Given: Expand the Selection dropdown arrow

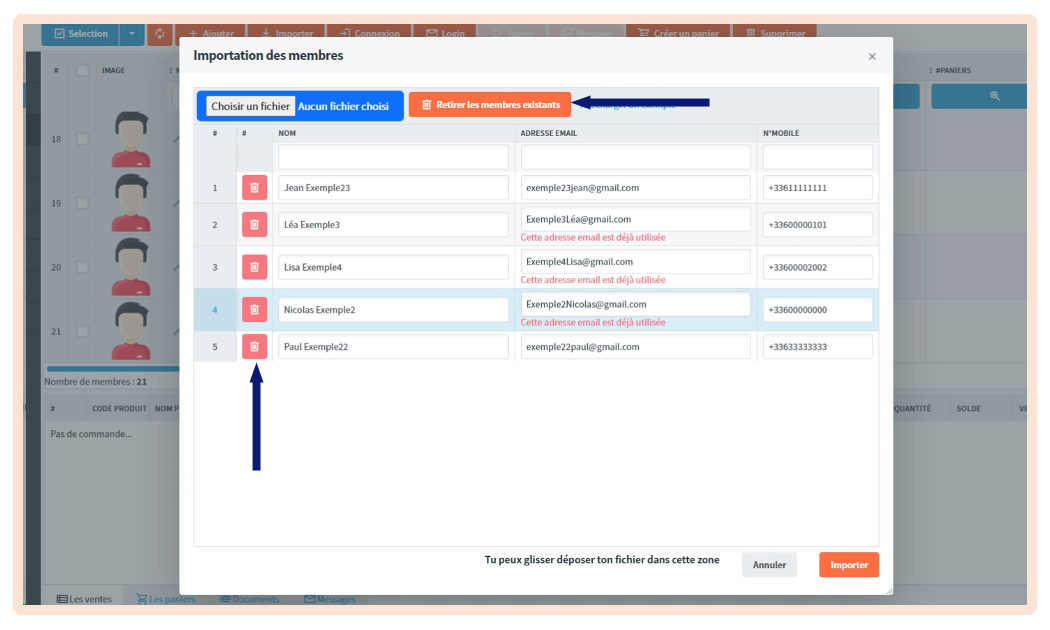Looking at the screenshot, I should 132,34.
